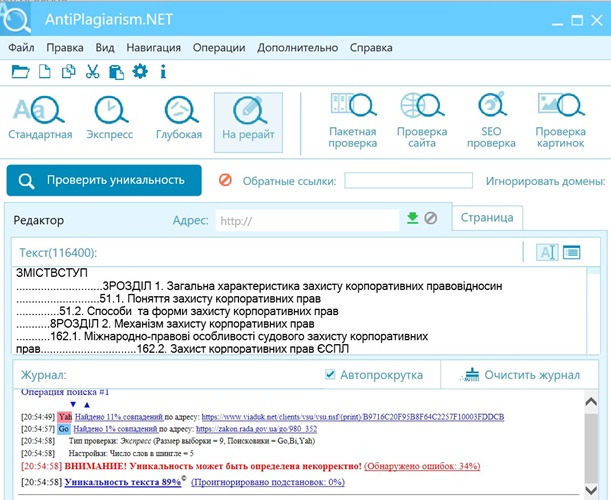This screenshot has height=500, width=611.
Task: Open settings with the gear icon
Action: click(x=140, y=71)
